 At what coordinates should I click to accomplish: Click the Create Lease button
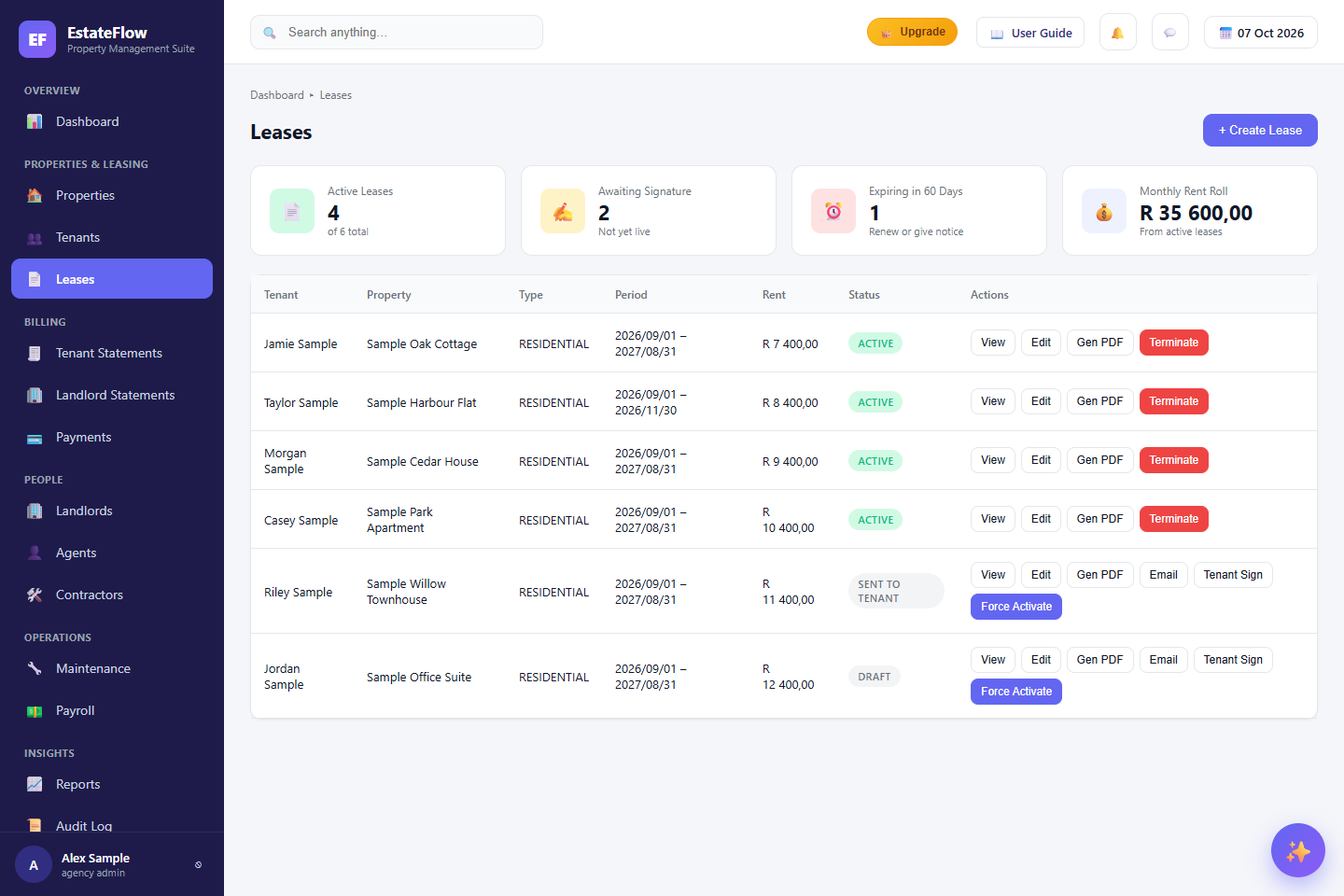click(1260, 131)
